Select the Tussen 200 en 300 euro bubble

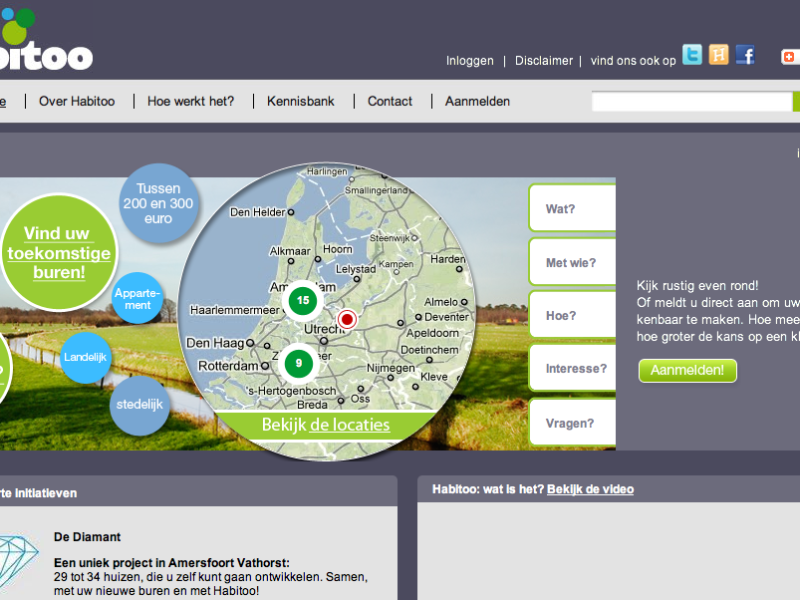[x=158, y=203]
